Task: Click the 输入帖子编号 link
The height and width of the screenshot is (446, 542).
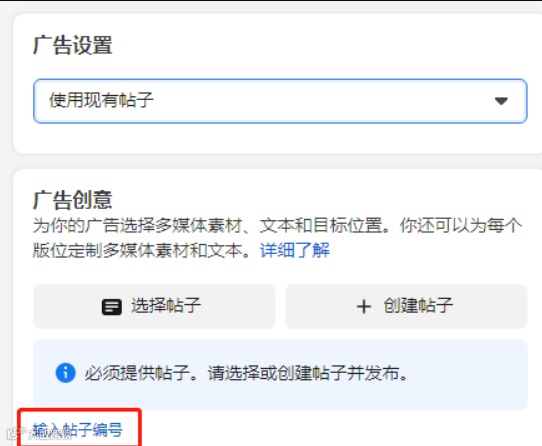Action: pyautogui.click(x=78, y=430)
